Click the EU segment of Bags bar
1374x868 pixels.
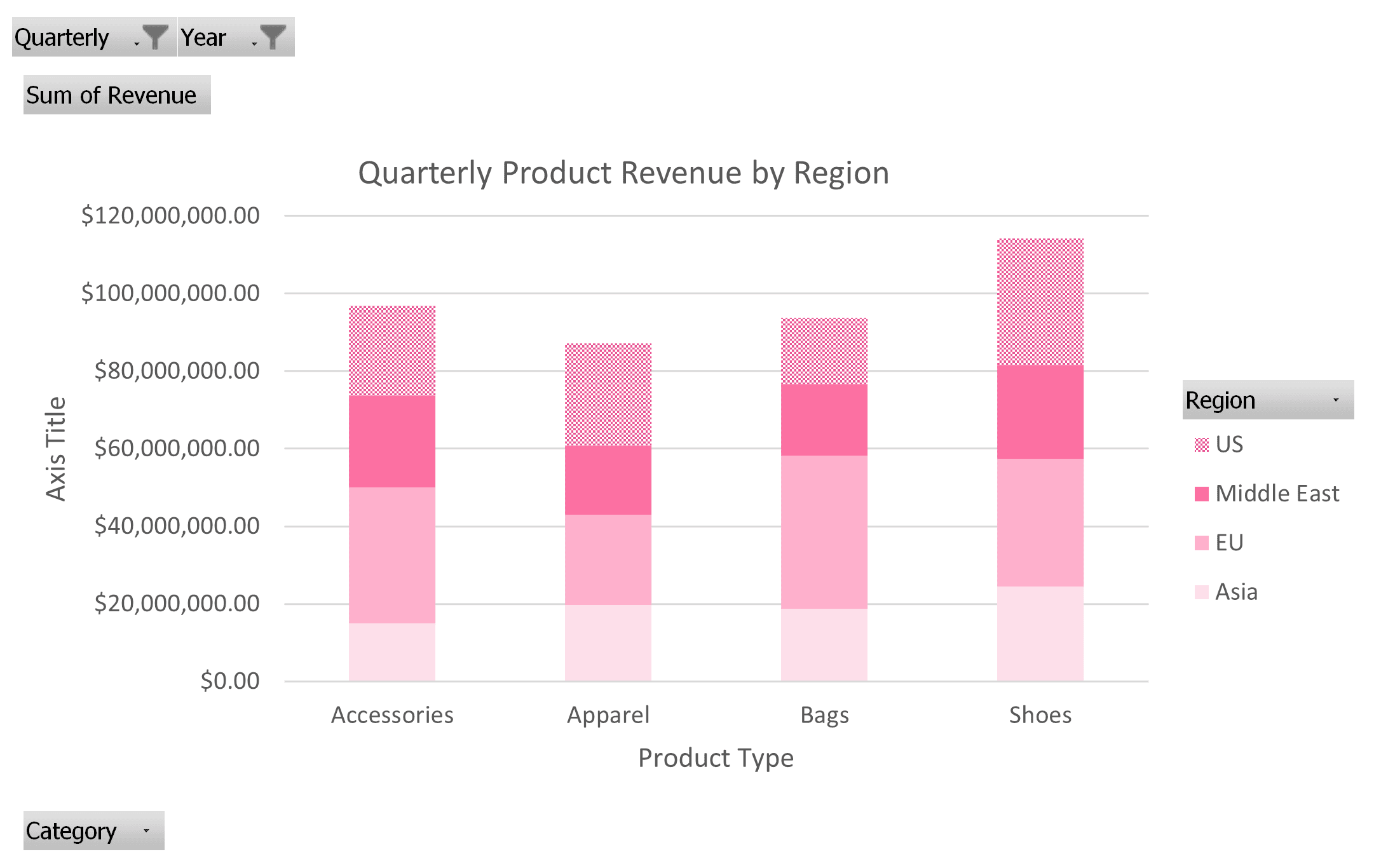(x=824, y=532)
